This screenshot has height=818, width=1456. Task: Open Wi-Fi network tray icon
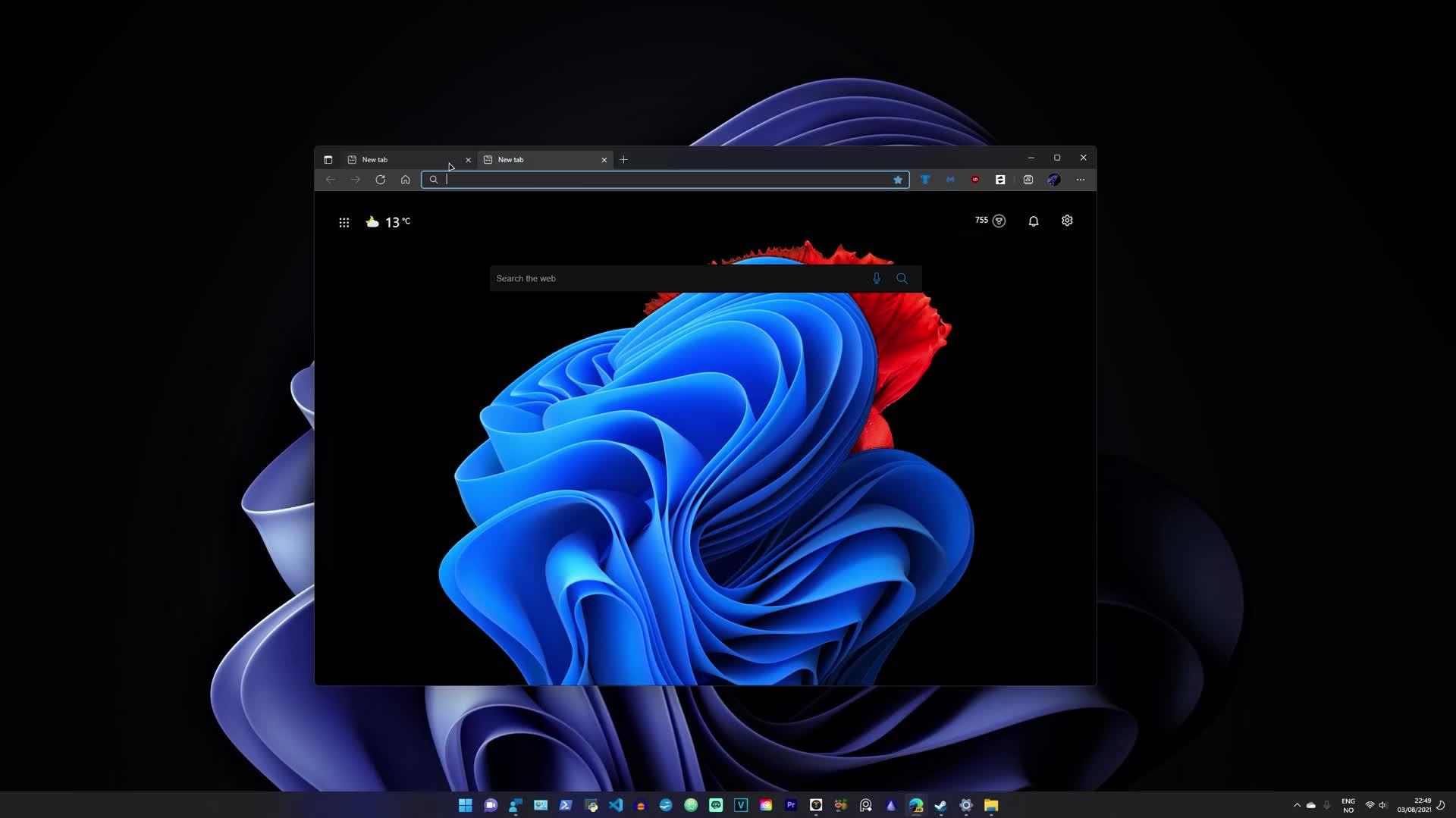[x=1370, y=805]
